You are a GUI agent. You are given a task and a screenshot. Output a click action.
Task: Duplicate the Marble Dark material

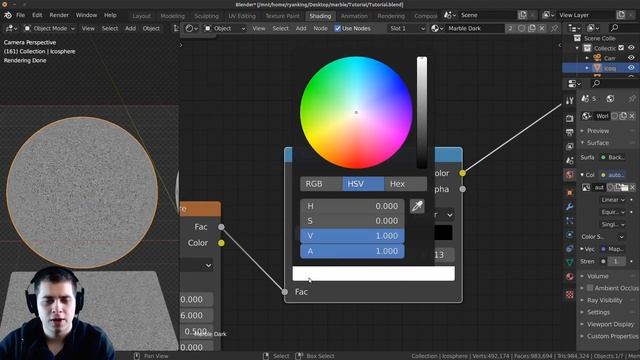point(531,28)
